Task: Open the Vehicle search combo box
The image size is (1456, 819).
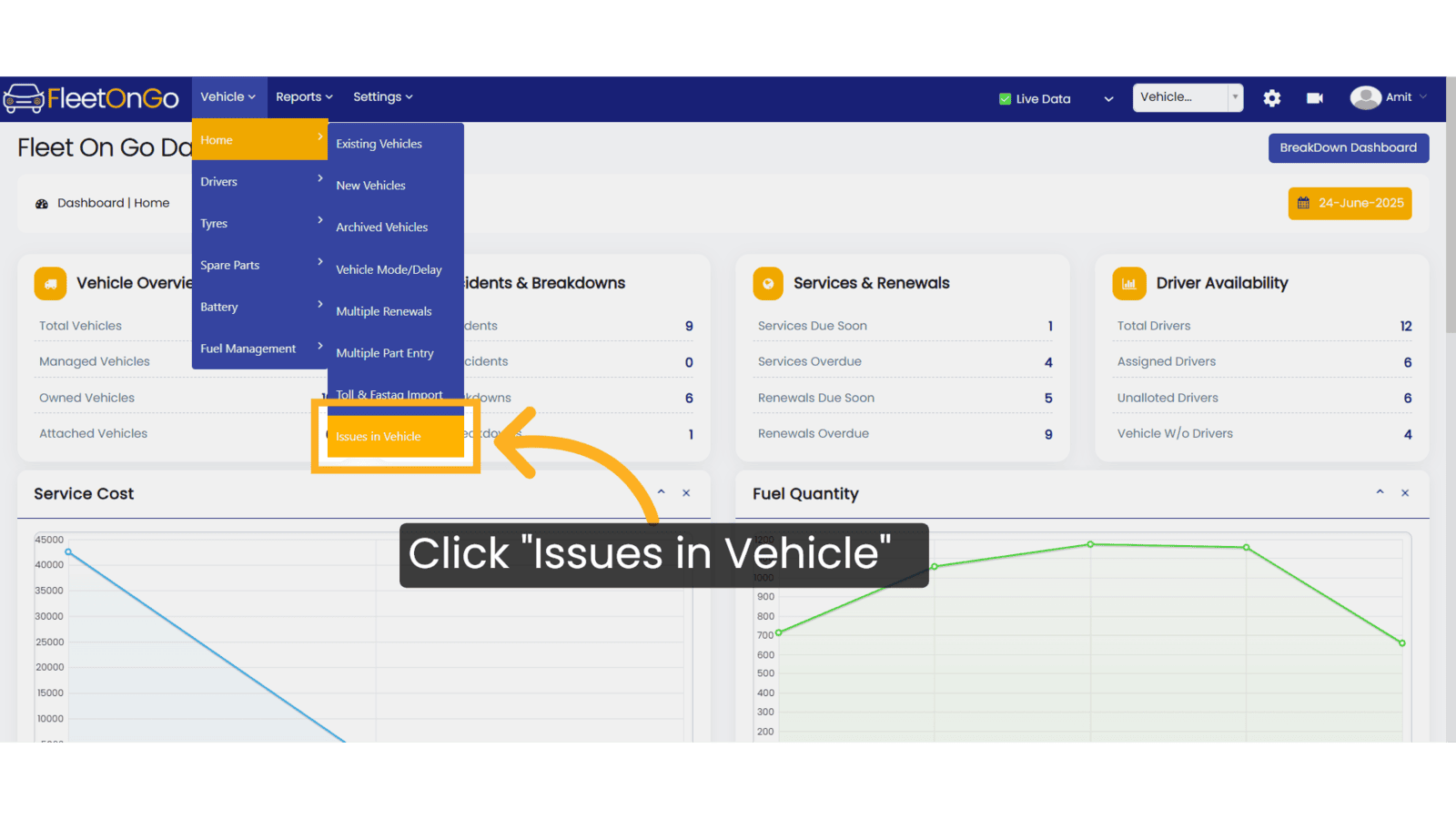Action: click(1188, 97)
